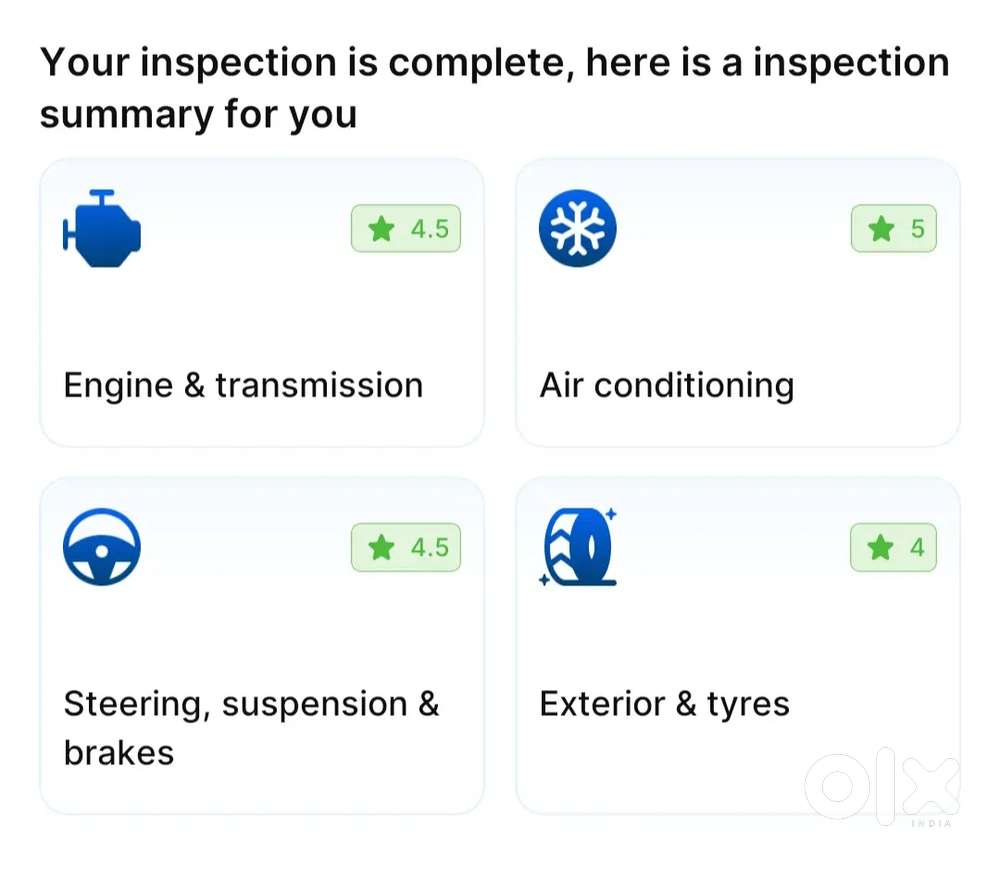Screen dimensions: 1000x881
Task: Click the 4.5 rating badge for Steering
Action: (406, 548)
